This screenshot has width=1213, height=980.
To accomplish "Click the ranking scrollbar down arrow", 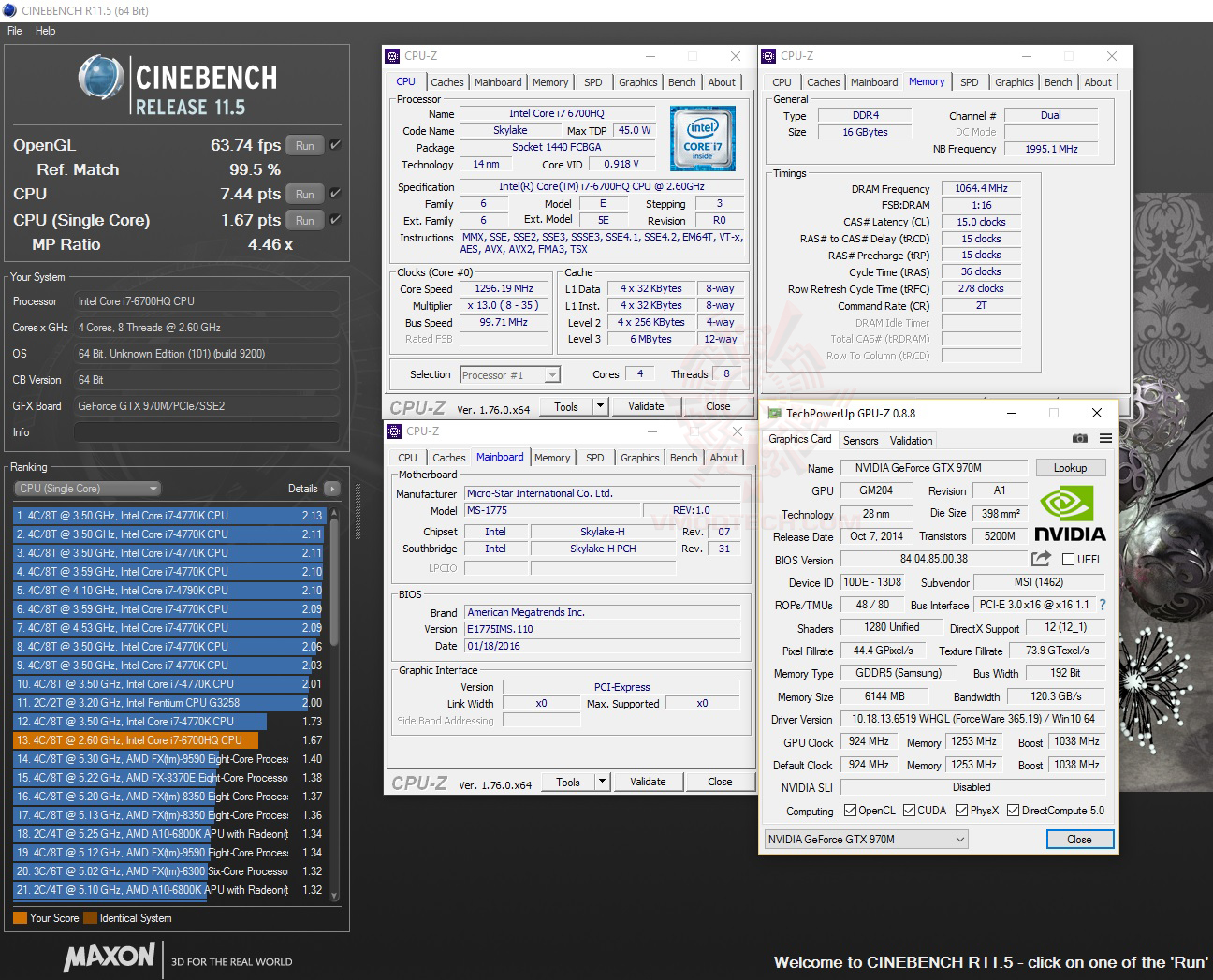I will [x=334, y=897].
